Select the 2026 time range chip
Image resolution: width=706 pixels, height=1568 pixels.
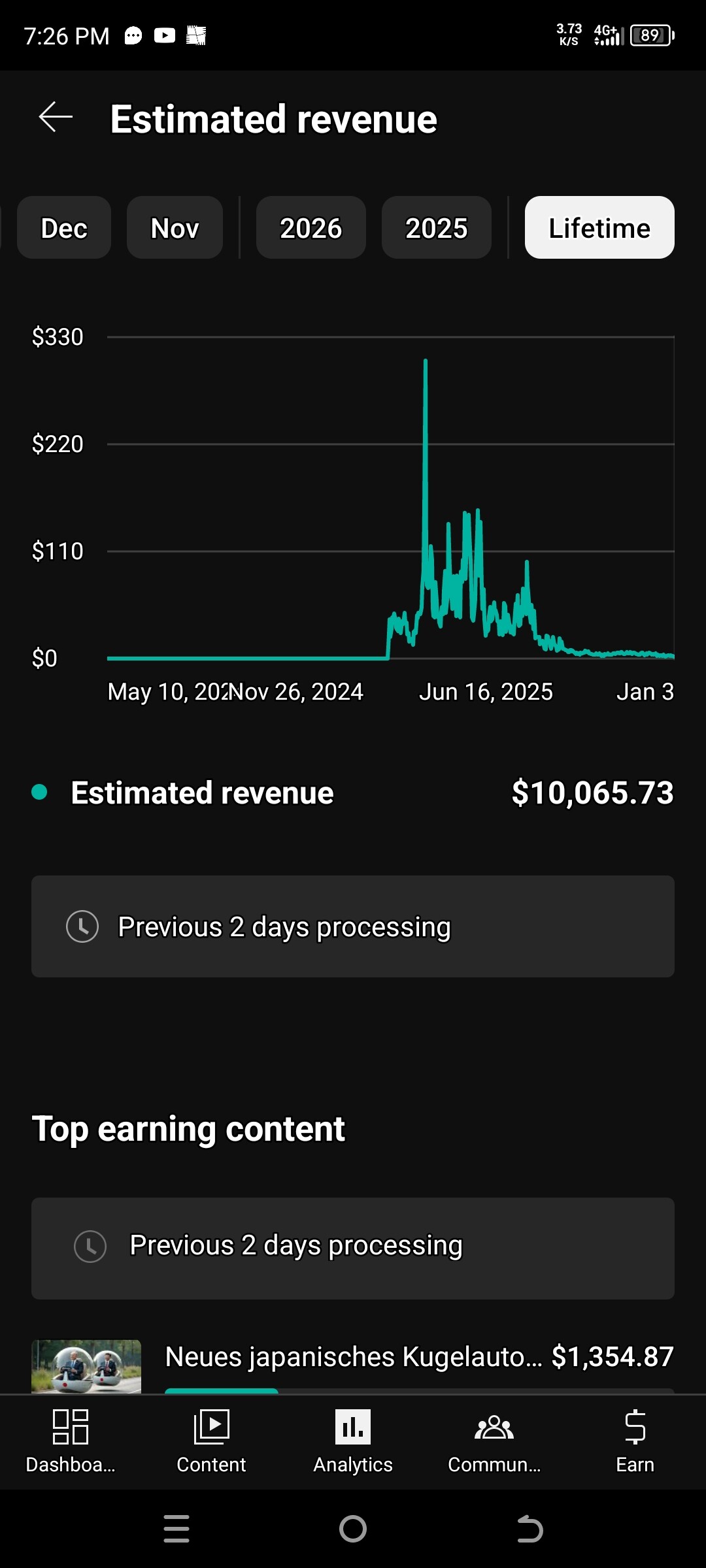(311, 228)
